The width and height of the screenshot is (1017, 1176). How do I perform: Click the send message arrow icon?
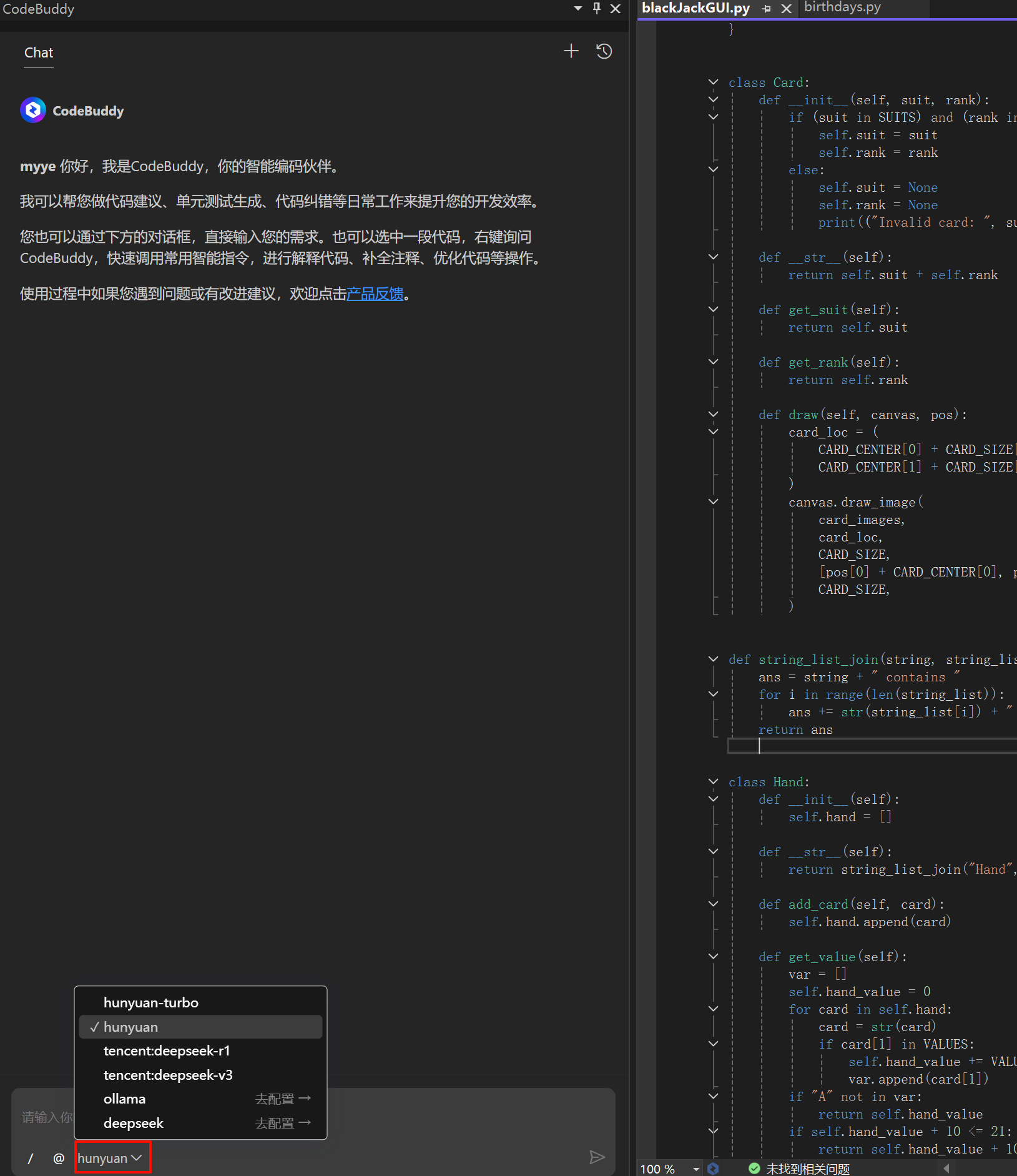pyautogui.click(x=597, y=1157)
